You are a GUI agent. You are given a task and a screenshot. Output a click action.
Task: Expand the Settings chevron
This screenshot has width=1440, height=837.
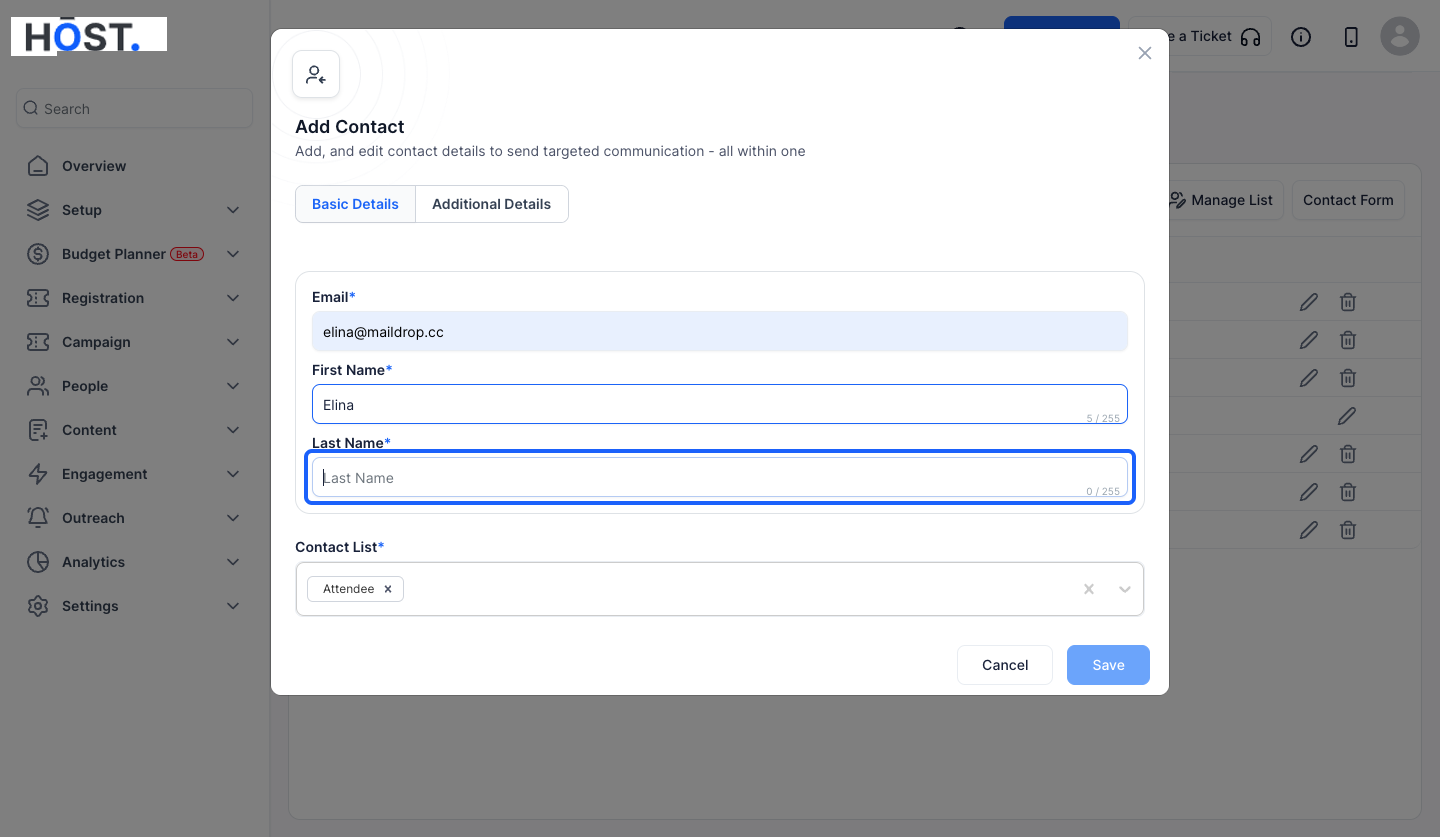click(233, 606)
